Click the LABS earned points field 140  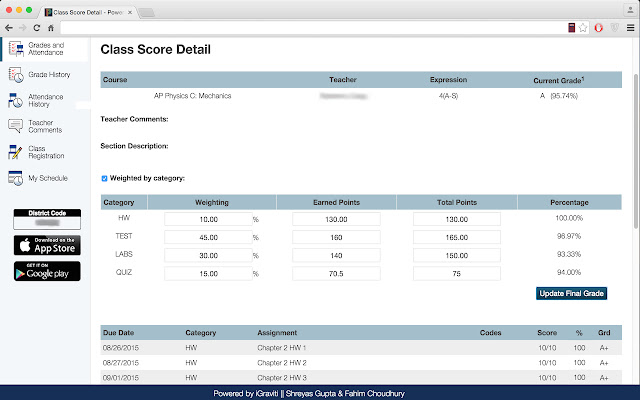[x=336, y=256]
